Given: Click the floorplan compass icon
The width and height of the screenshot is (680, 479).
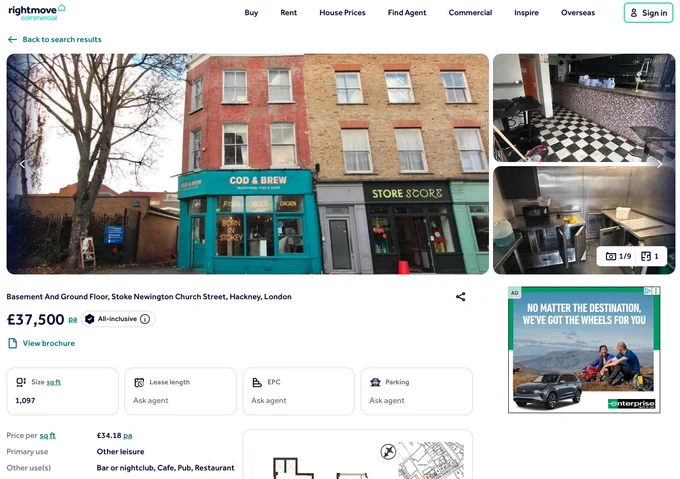Looking at the screenshot, I should point(388,452).
